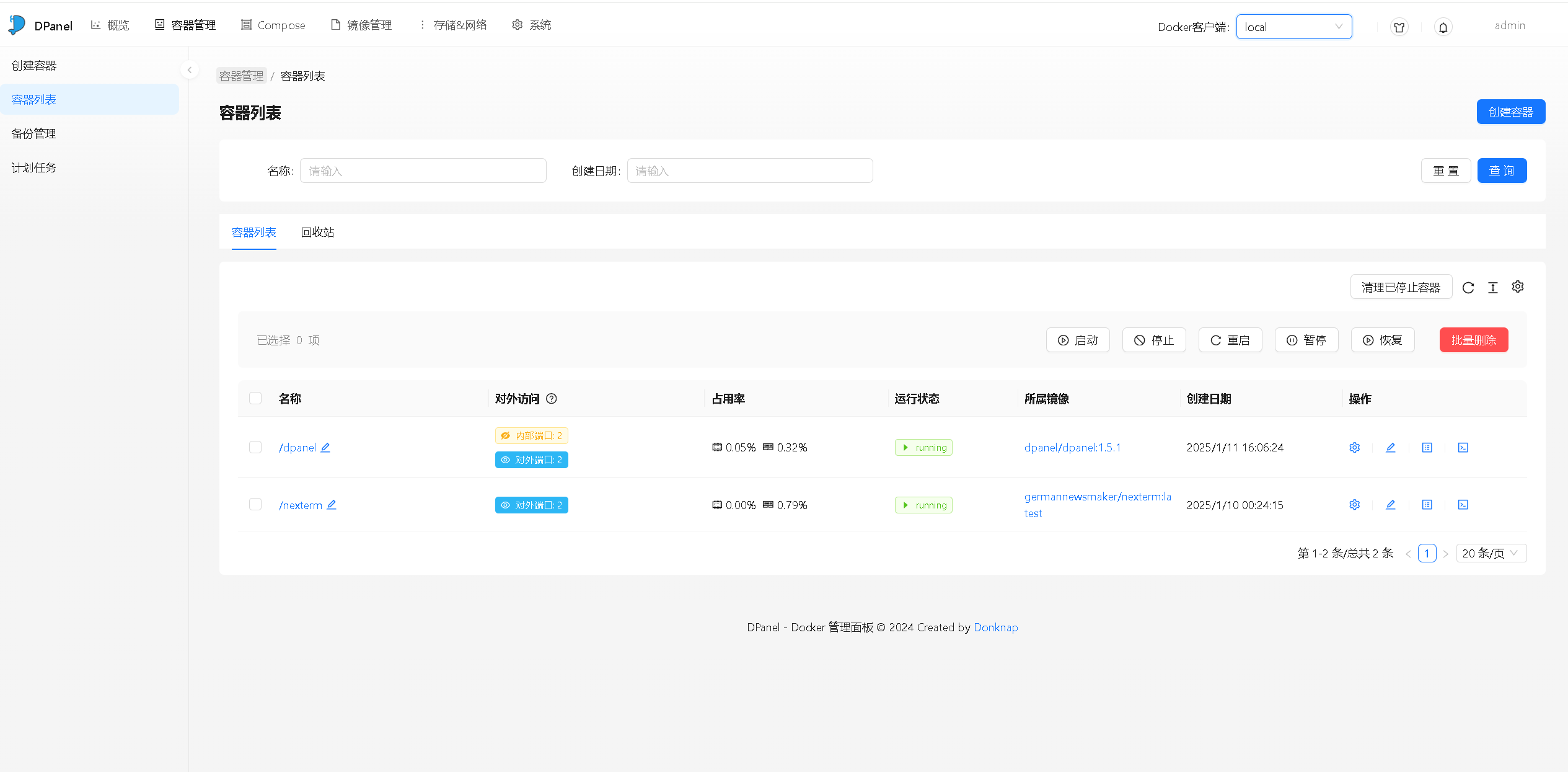
Task: Open link dpanel/dpanel:1.5.1 image
Action: pos(1072,447)
